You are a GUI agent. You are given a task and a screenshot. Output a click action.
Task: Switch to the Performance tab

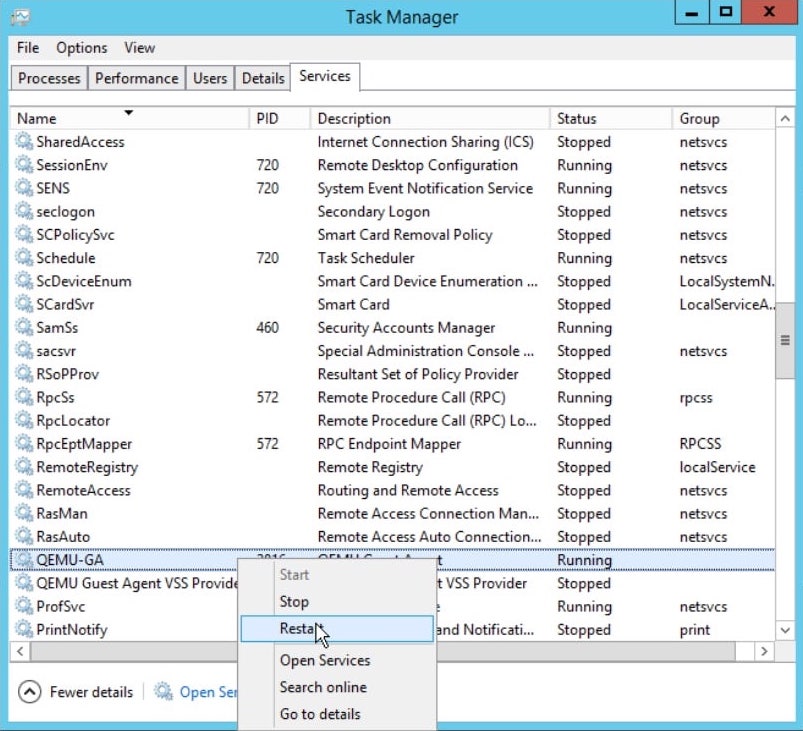pyautogui.click(x=137, y=78)
